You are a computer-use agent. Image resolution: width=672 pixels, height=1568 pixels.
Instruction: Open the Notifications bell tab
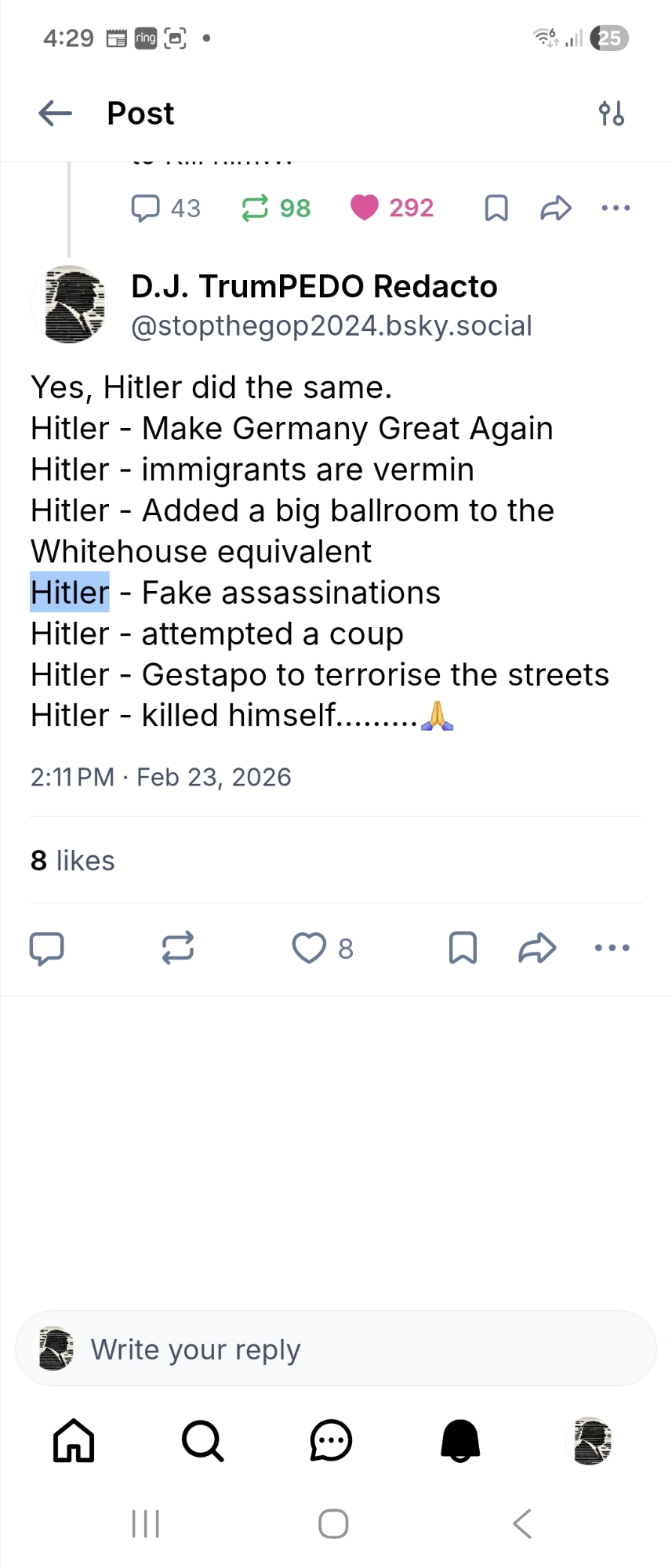[x=460, y=1441]
